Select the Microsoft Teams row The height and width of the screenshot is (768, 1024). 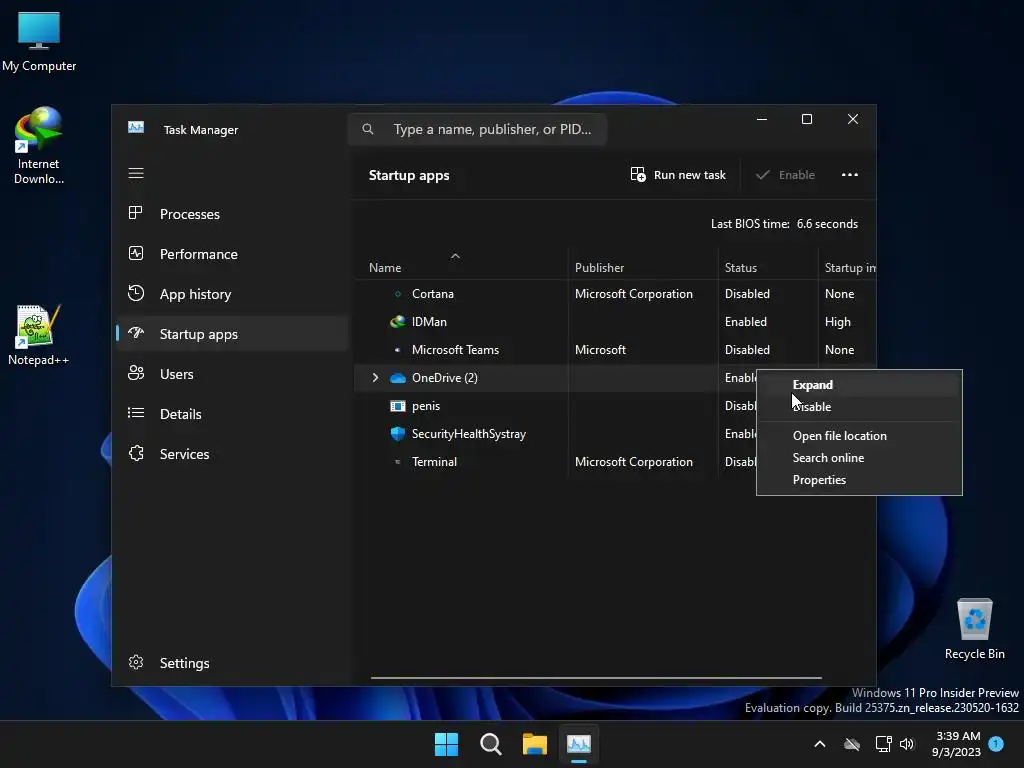pos(615,350)
